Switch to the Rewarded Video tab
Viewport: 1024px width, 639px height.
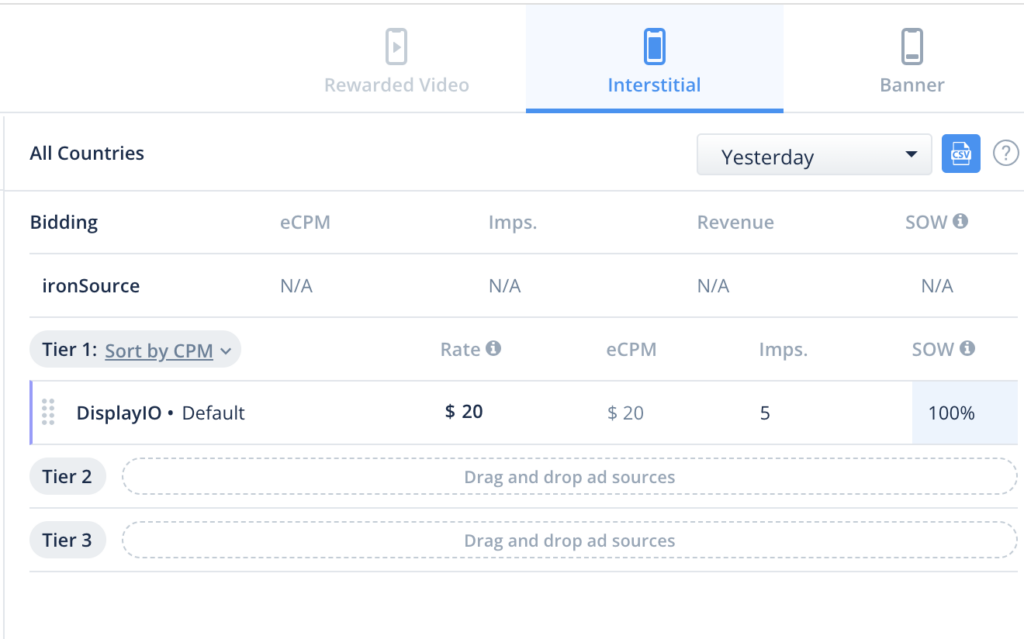396,60
